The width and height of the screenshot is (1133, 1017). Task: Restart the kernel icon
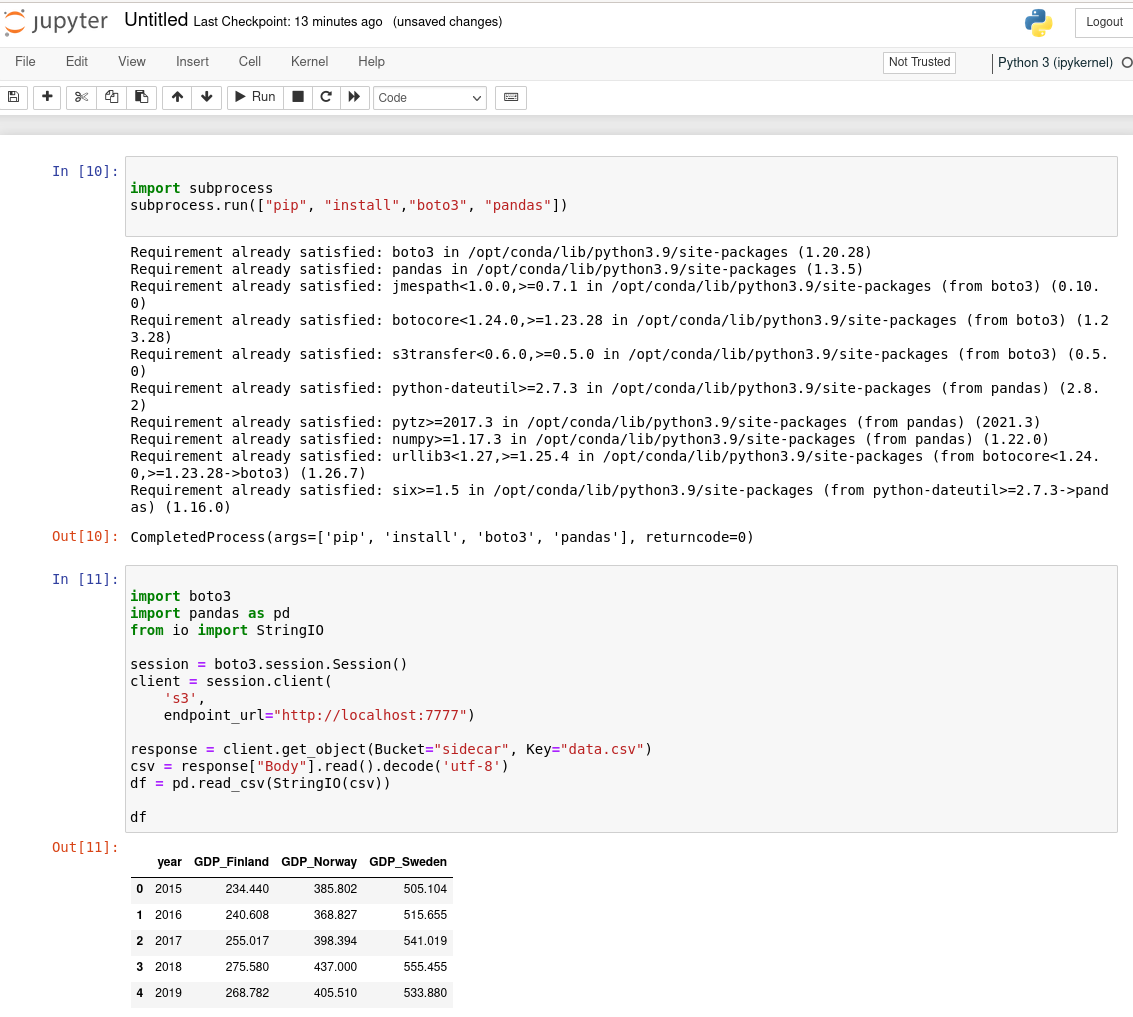(x=325, y=97)
